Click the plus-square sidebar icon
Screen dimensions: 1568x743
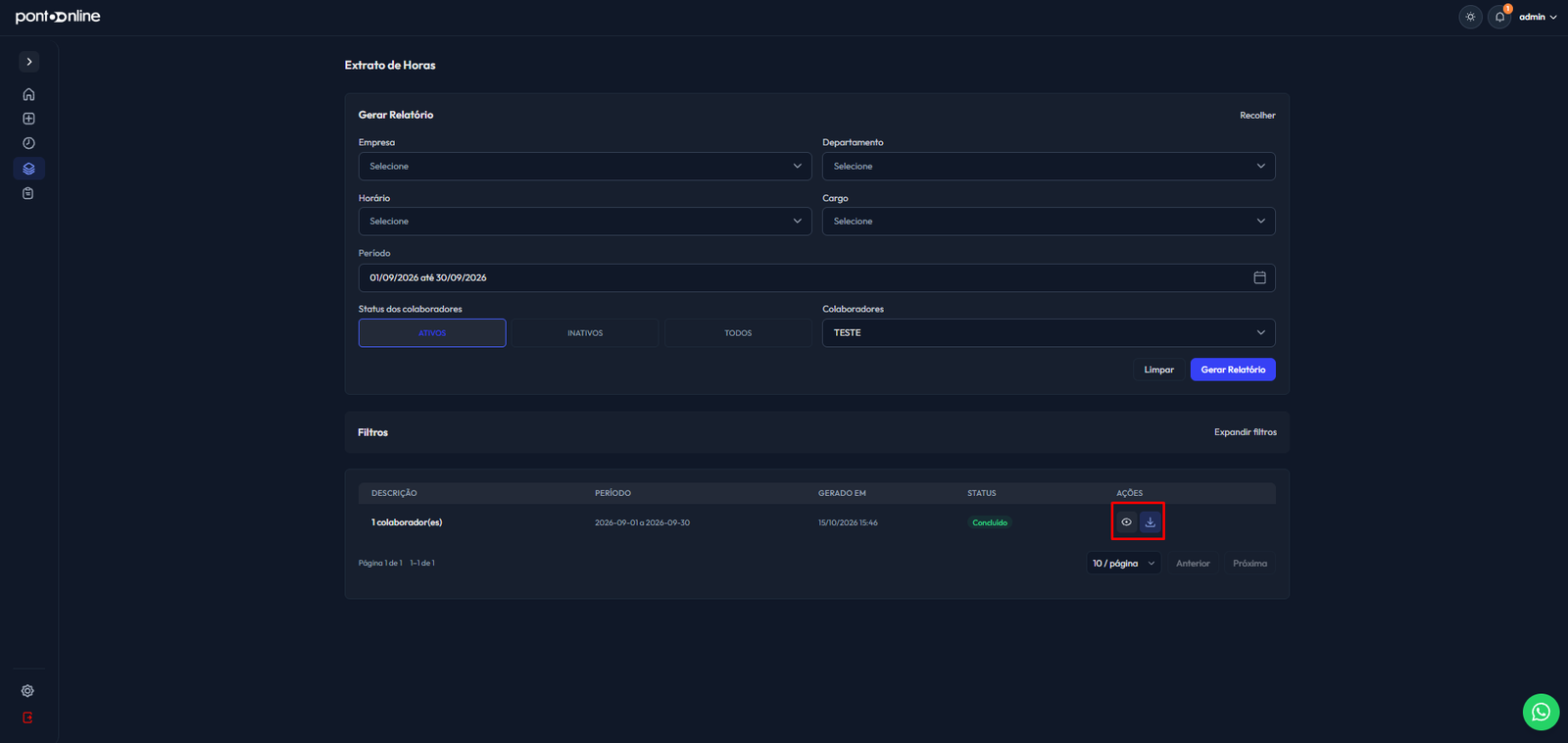(28, 119)
